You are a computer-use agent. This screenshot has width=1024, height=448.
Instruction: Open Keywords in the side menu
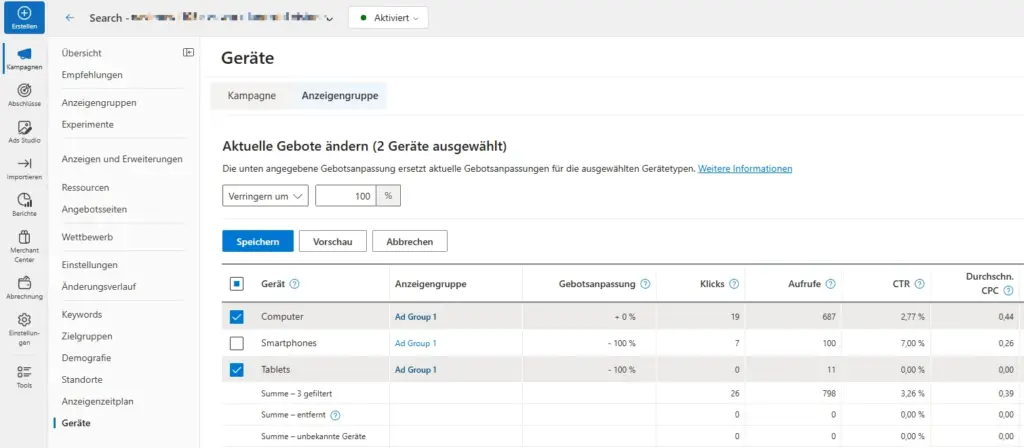[x=82, y=314]
